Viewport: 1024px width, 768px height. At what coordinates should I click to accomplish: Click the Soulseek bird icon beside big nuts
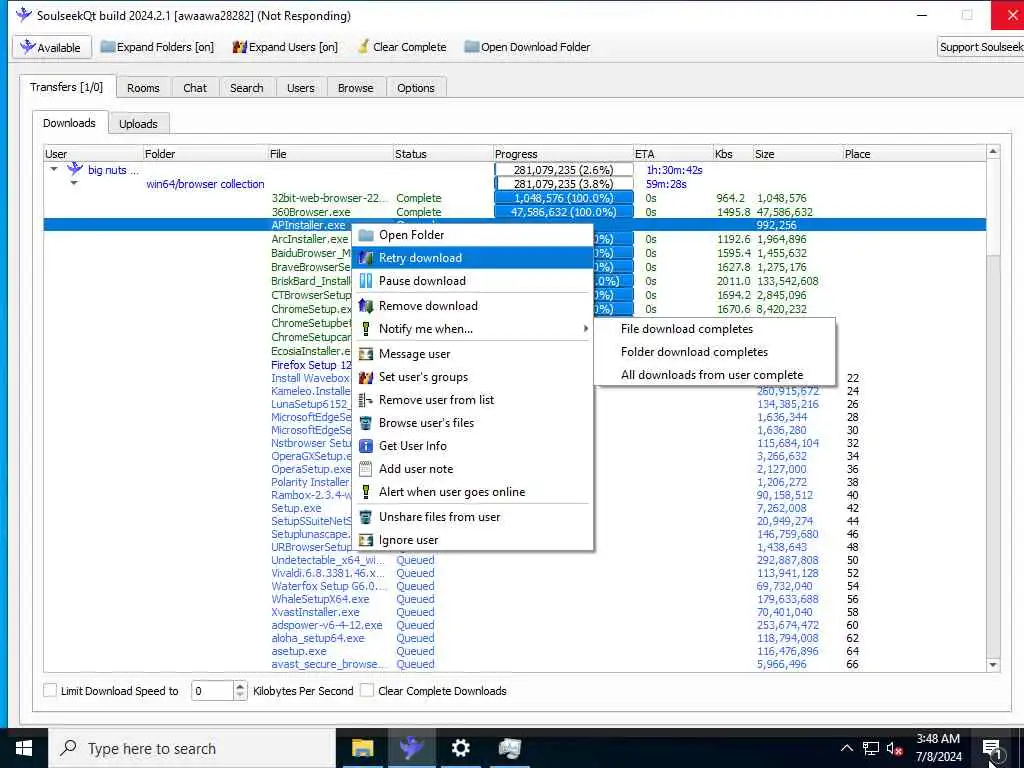pos(75,170)
